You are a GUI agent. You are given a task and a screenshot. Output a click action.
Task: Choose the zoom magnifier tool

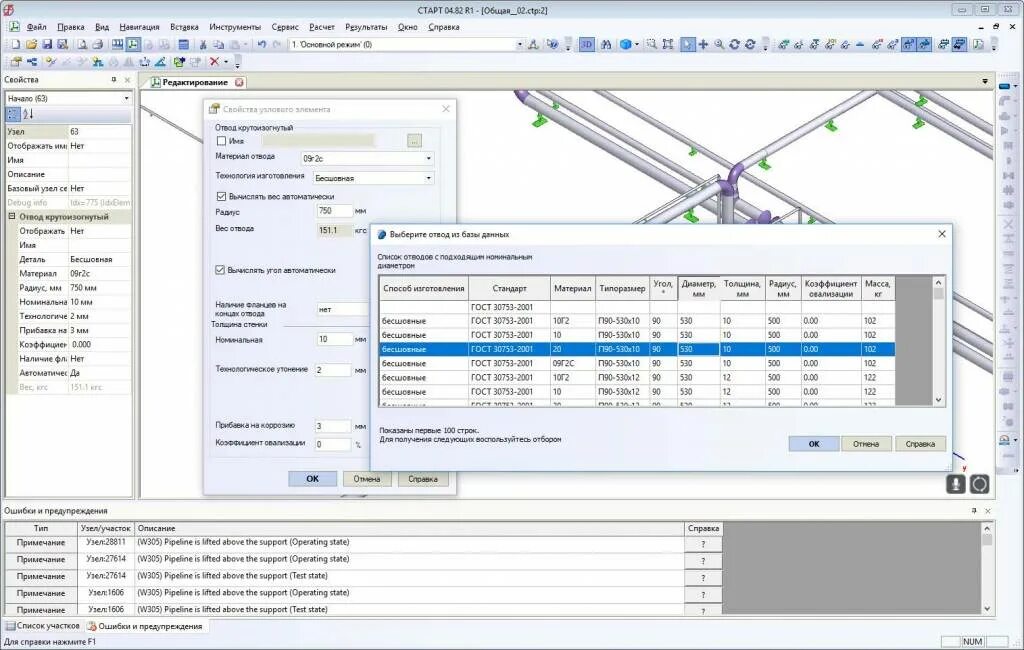[718, 44]
